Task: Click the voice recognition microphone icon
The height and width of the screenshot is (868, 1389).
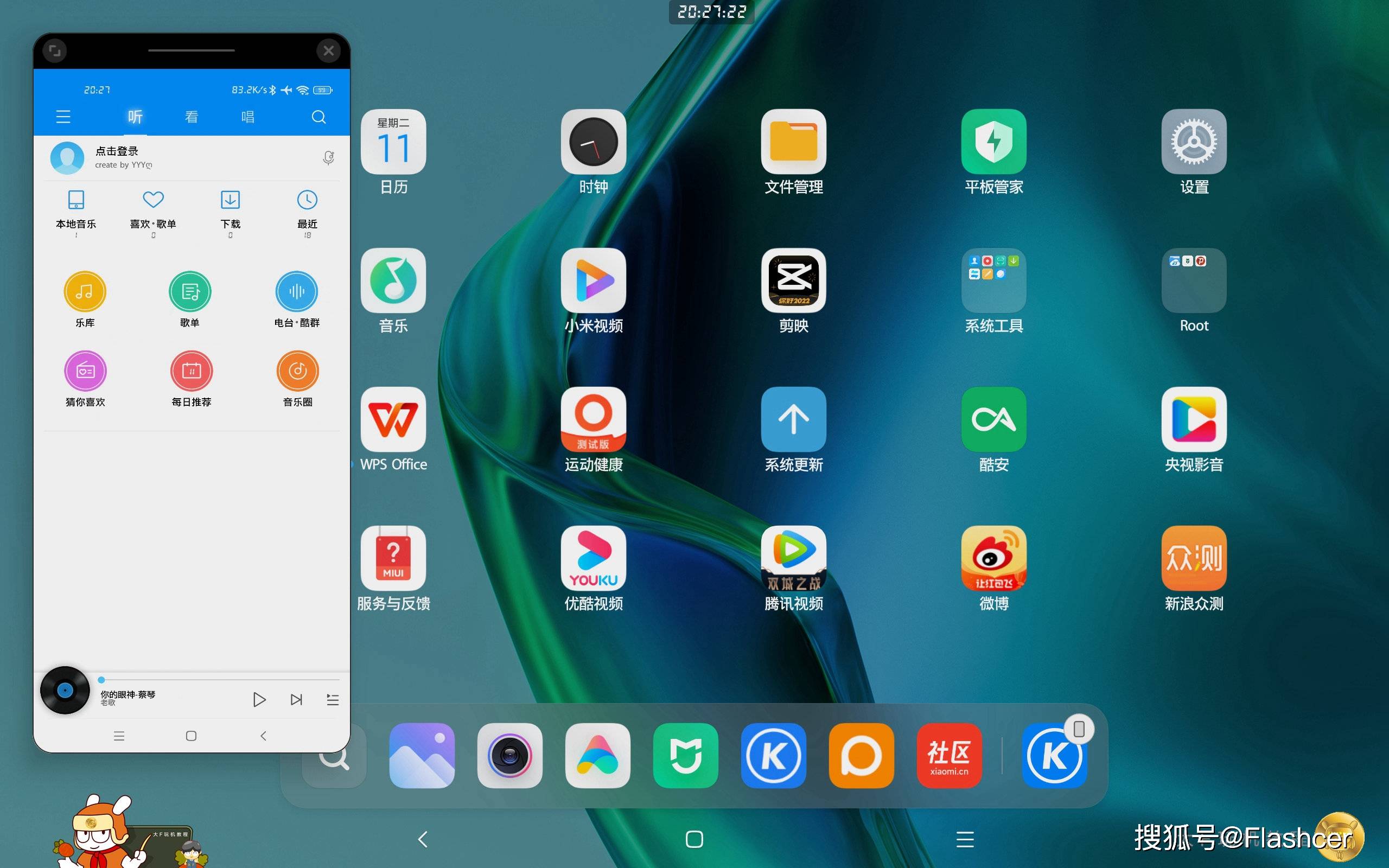Action: (x=328, y=157)
